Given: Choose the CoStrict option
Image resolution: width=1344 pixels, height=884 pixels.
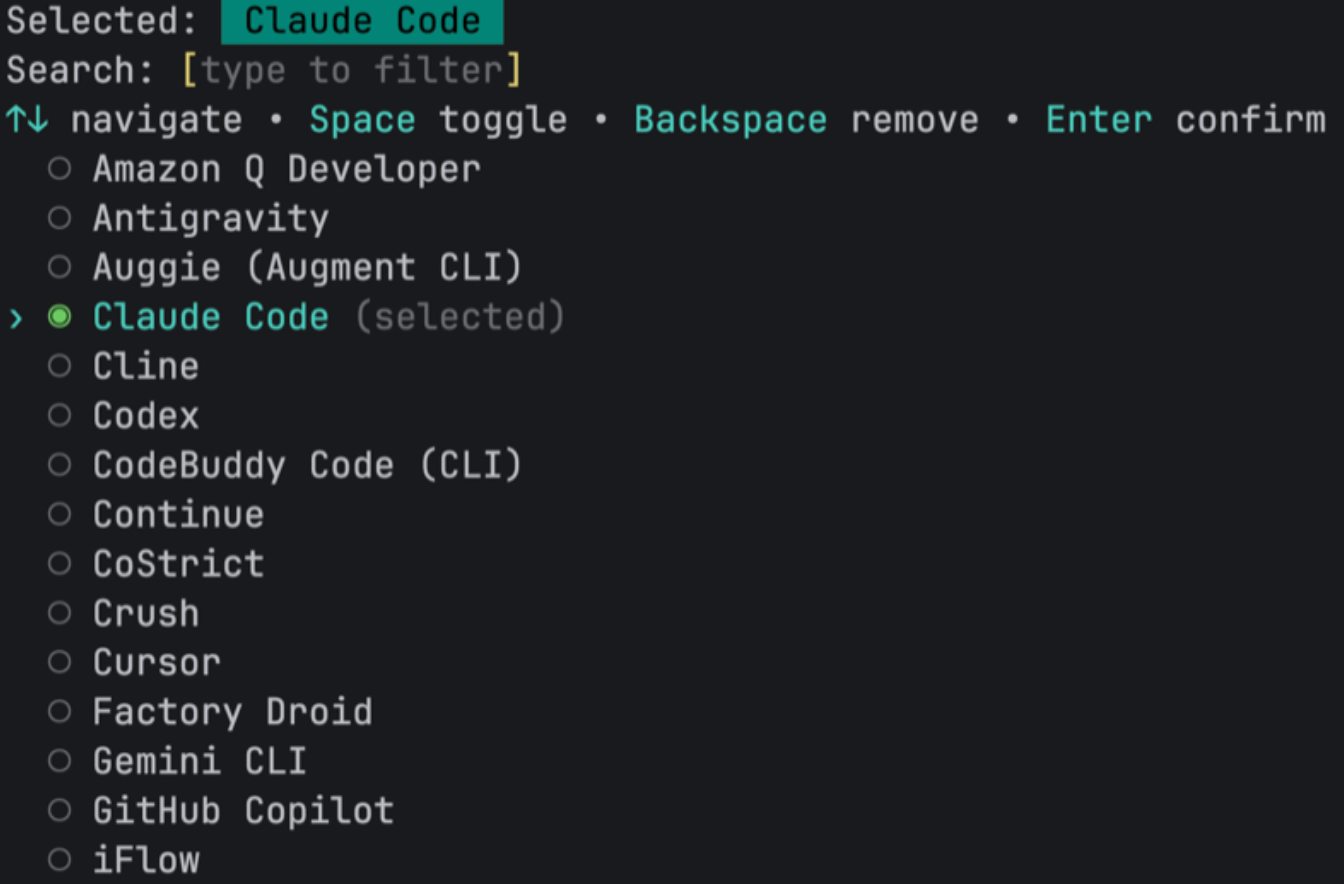Looking at the screenshot, I should coord(178,563).
